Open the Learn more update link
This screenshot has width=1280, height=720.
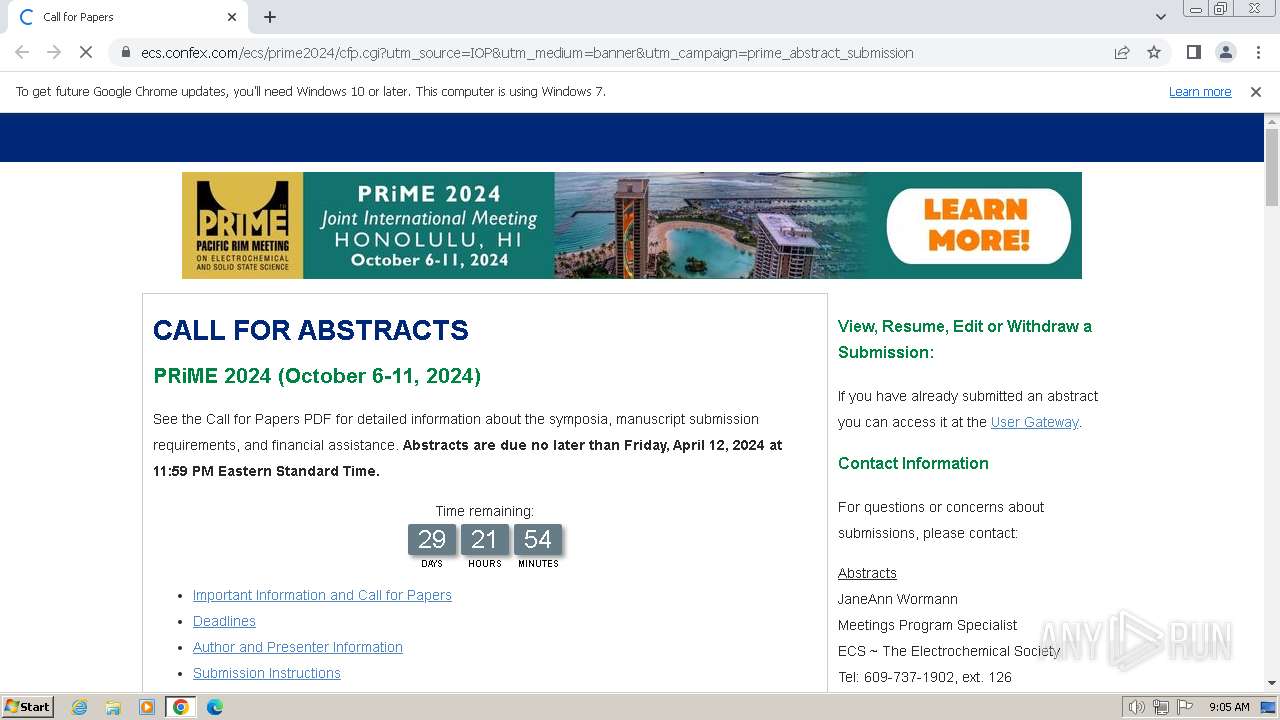(x=1200, y=91)
